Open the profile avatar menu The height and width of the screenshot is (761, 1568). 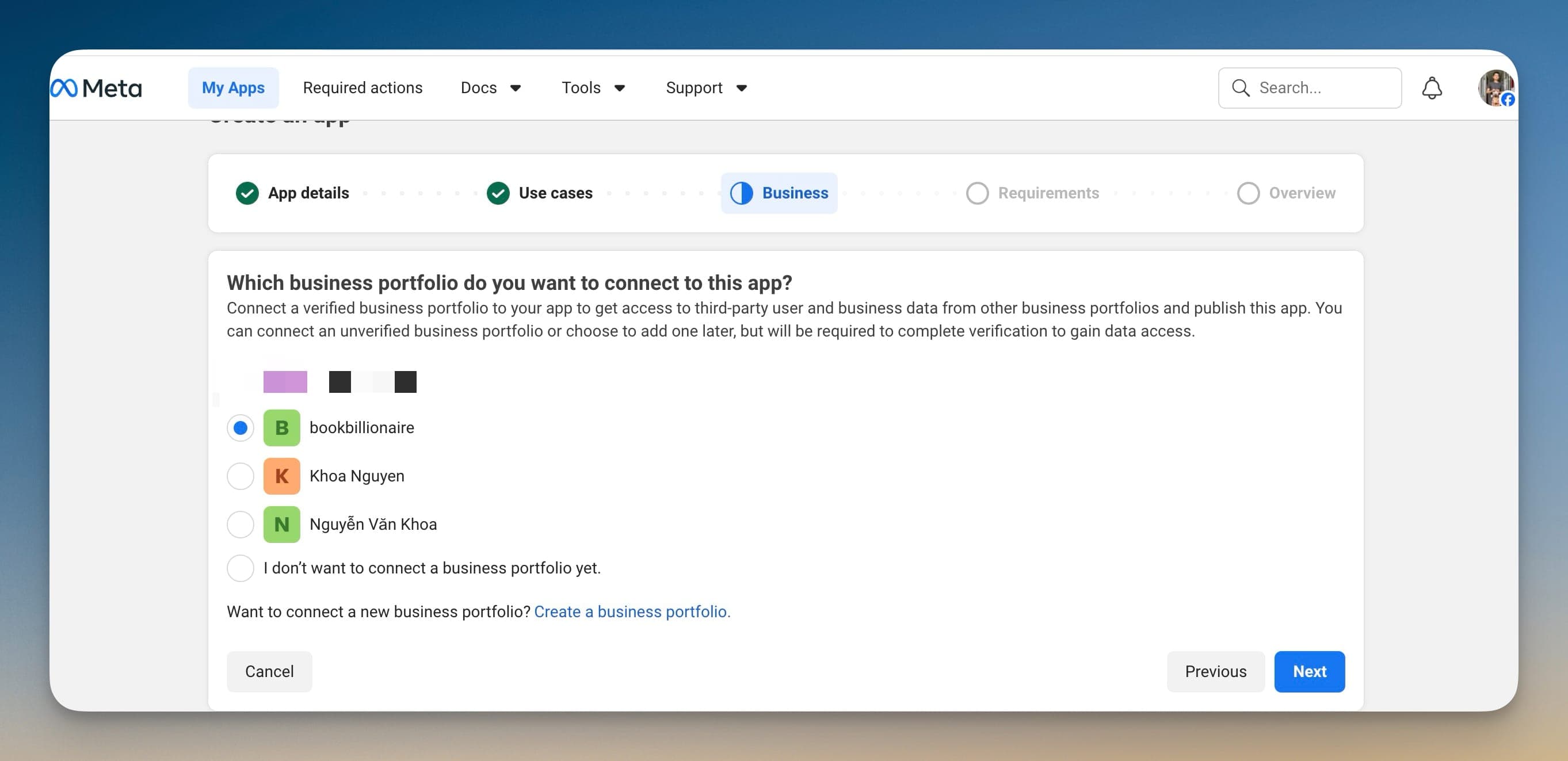pos(1496,88)
